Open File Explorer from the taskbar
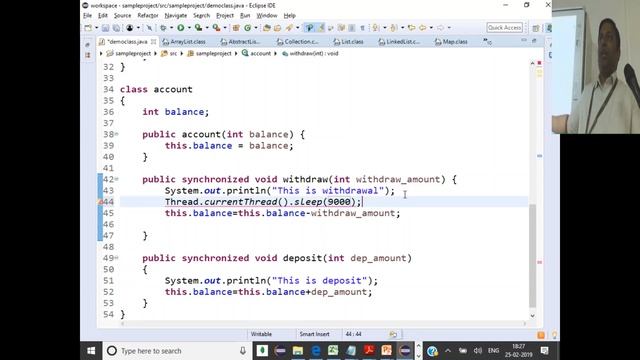 click(298, 351)
